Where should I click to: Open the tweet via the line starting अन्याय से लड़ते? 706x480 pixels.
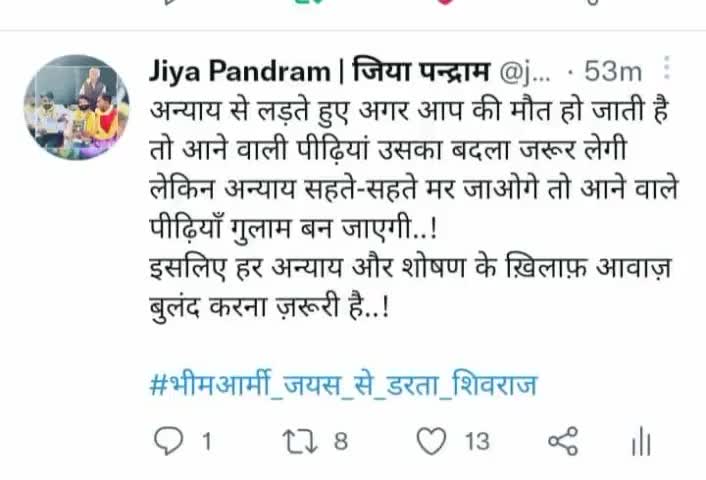(408, 111)
